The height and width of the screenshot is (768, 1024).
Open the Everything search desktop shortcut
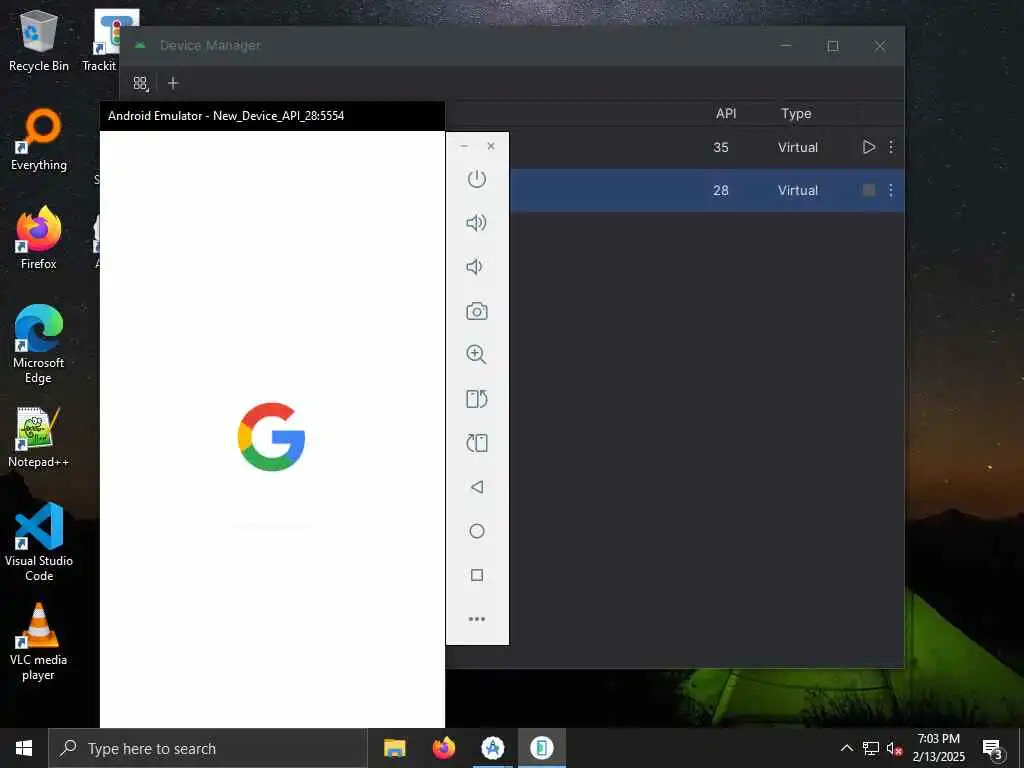click(x=39, y=140)
